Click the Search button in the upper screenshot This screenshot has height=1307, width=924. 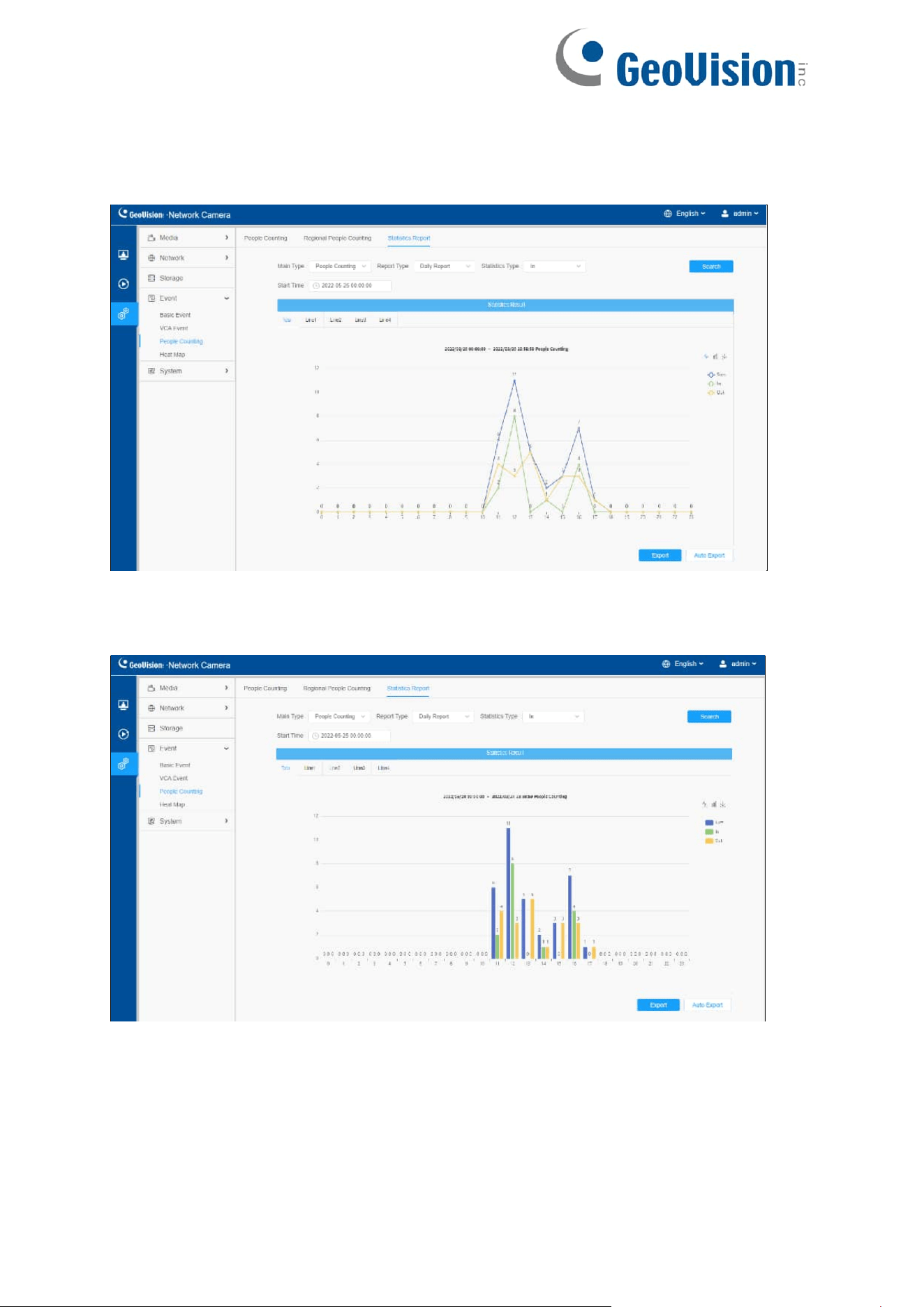711,267
